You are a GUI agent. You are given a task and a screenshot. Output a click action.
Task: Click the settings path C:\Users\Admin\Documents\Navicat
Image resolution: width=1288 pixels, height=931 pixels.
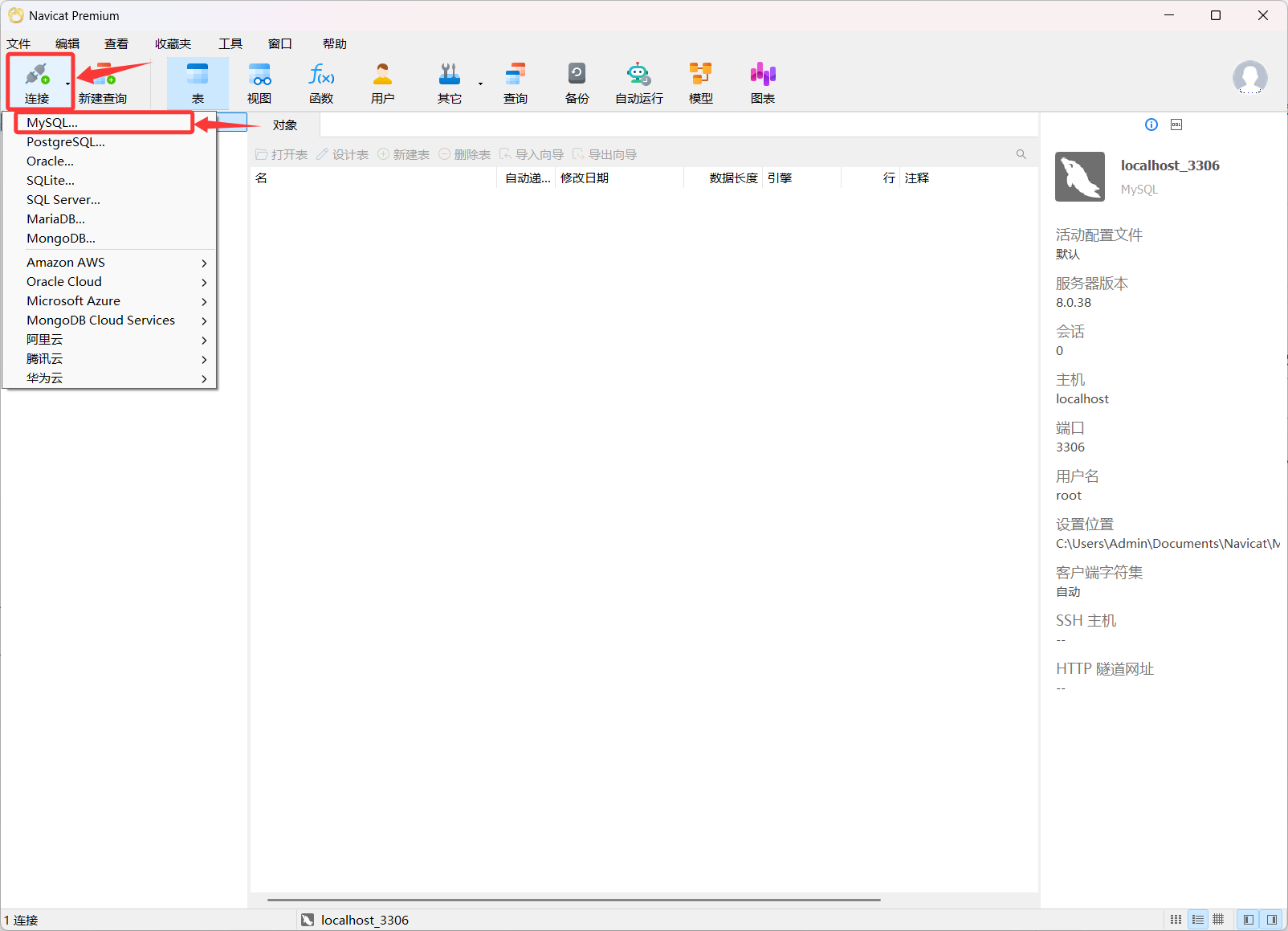tap(1168, 544)
